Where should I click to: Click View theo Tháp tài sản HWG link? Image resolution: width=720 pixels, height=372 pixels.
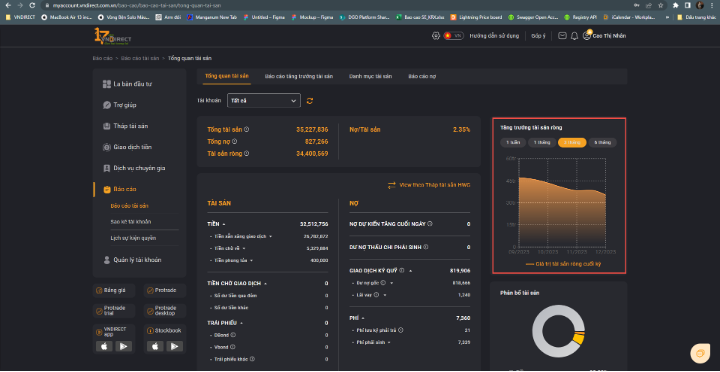(435, 185)
